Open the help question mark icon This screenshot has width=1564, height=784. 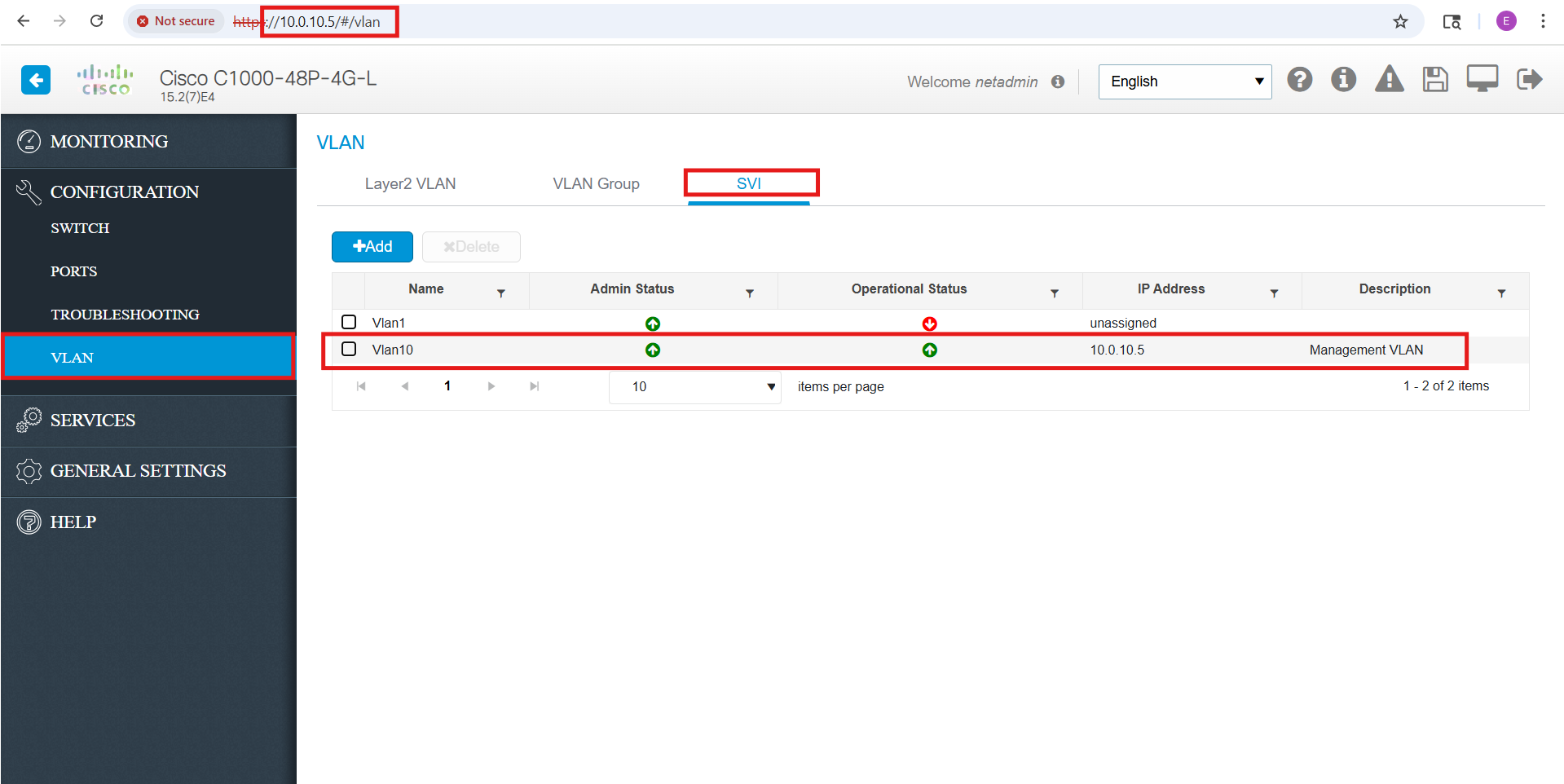[1299, 80]
